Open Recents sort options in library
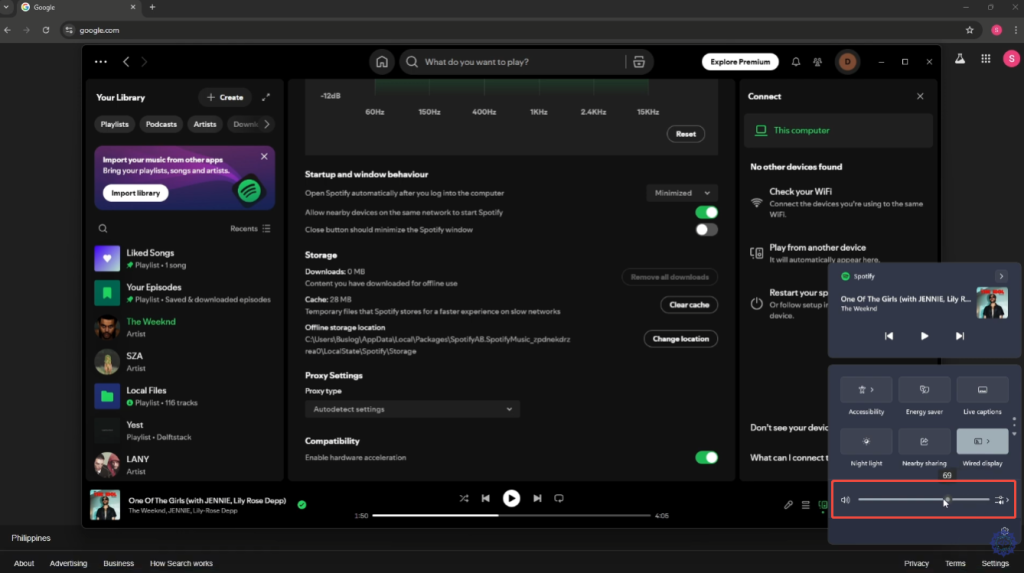 (x=250, y=229)
